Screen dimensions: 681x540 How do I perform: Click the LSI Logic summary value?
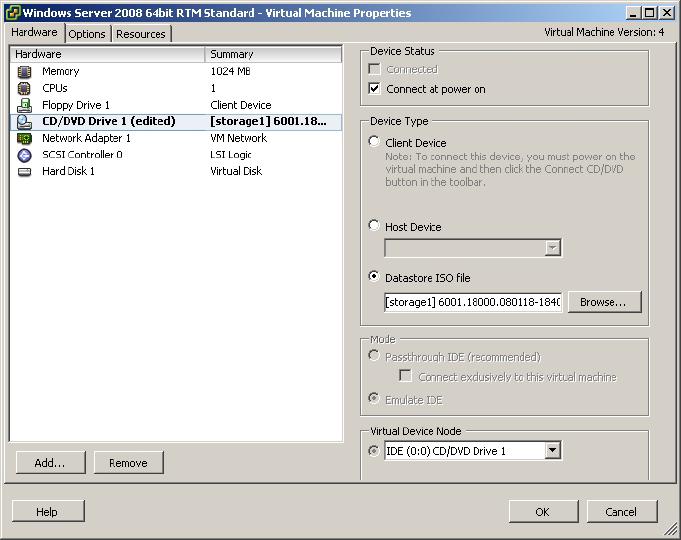click(x=231, y=155)
